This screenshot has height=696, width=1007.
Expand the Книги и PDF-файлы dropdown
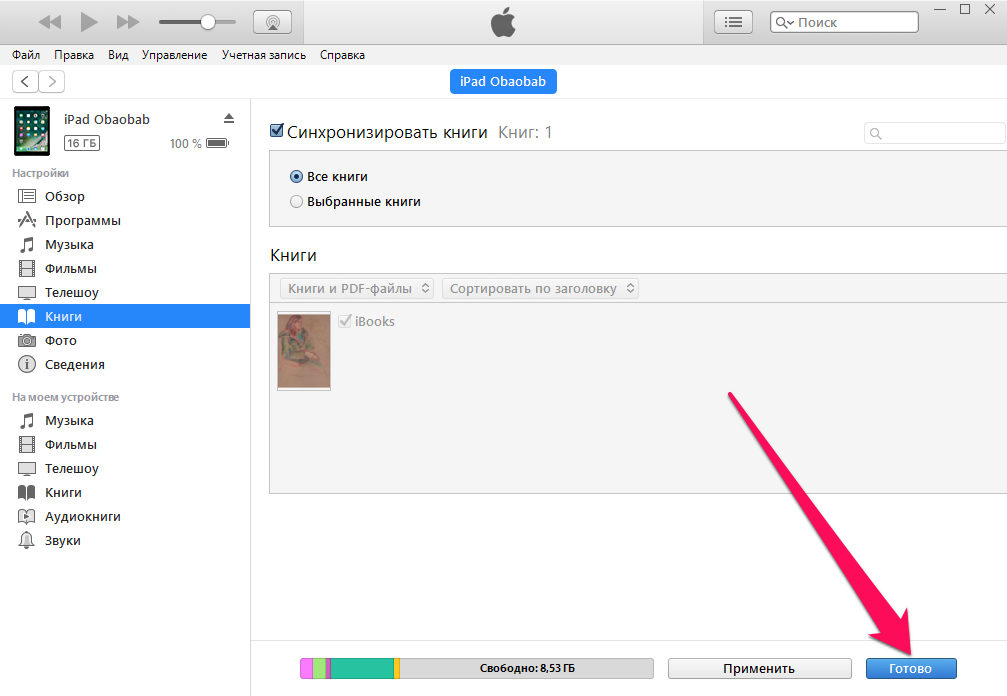click(x=357, y=288)
